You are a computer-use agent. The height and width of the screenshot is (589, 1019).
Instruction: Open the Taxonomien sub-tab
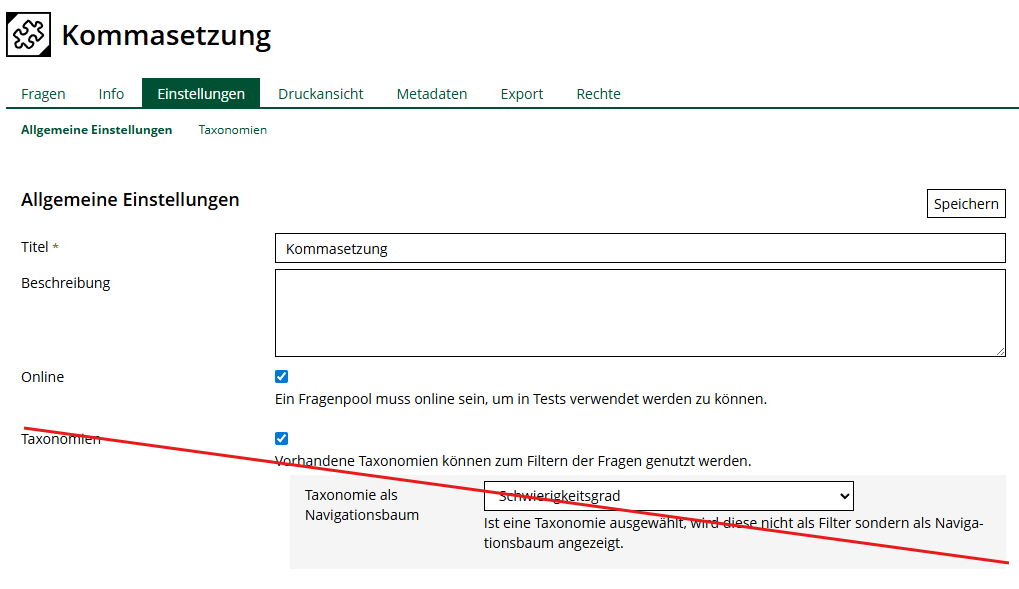tap(232, 130)
